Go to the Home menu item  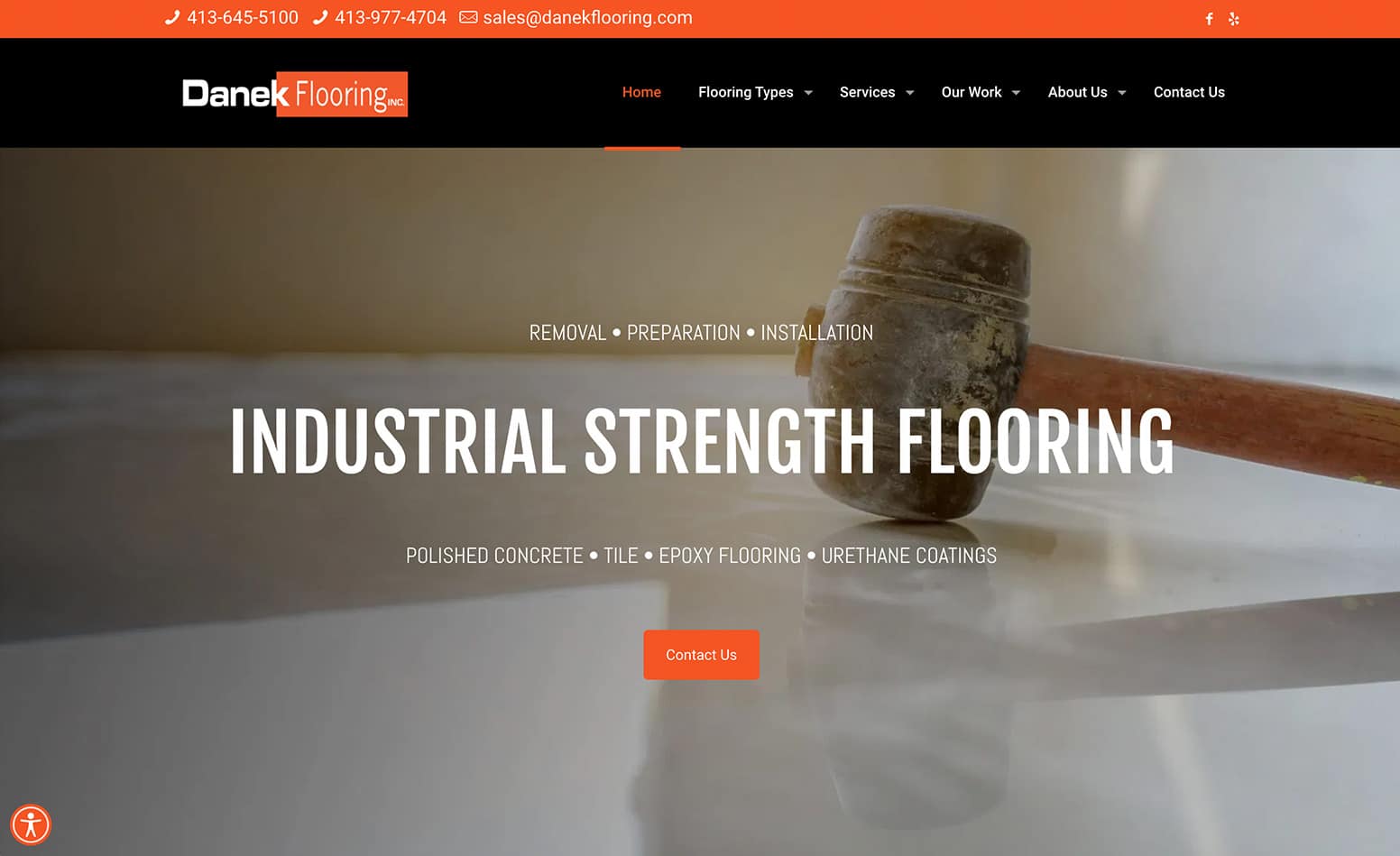click(641, 92)
